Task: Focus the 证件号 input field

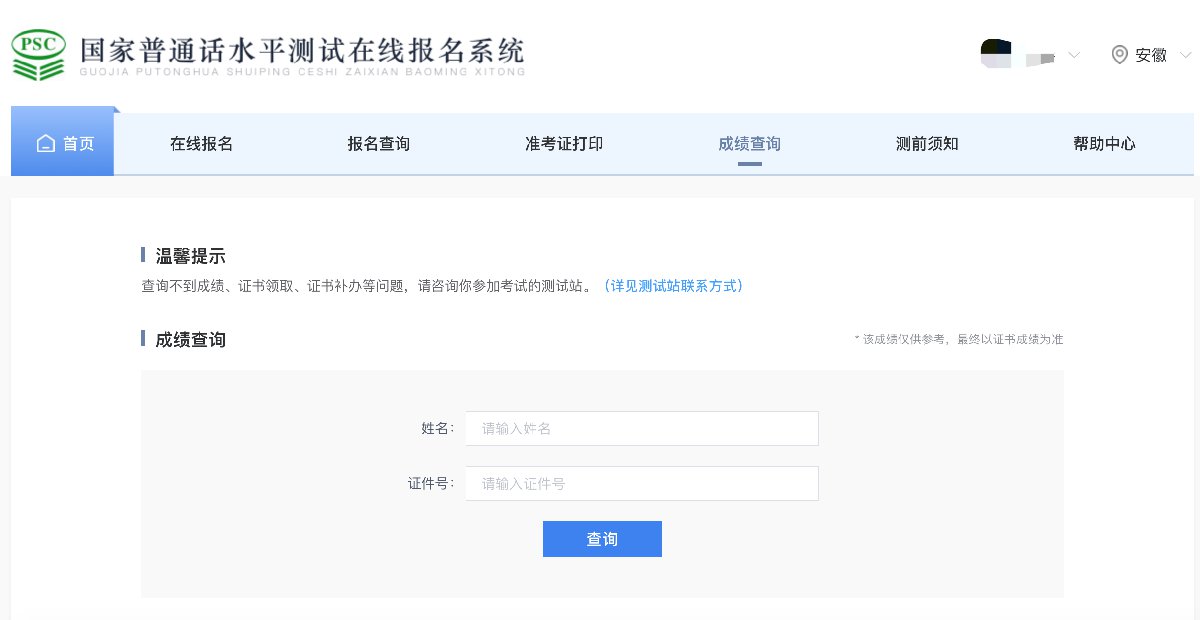Action: (641, 483)
